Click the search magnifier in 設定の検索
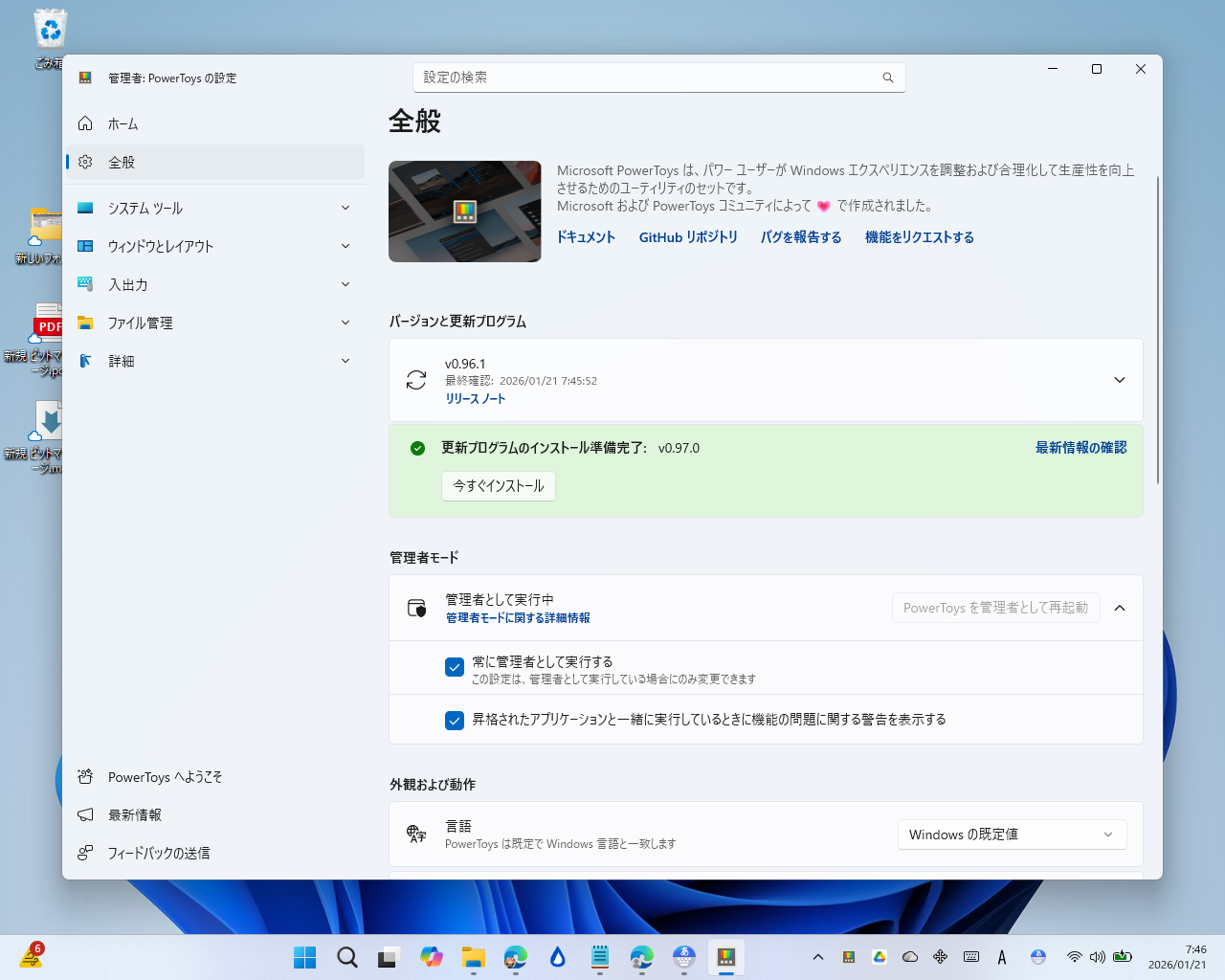Viewport: 1225px width, 980px height. (888, 78)
